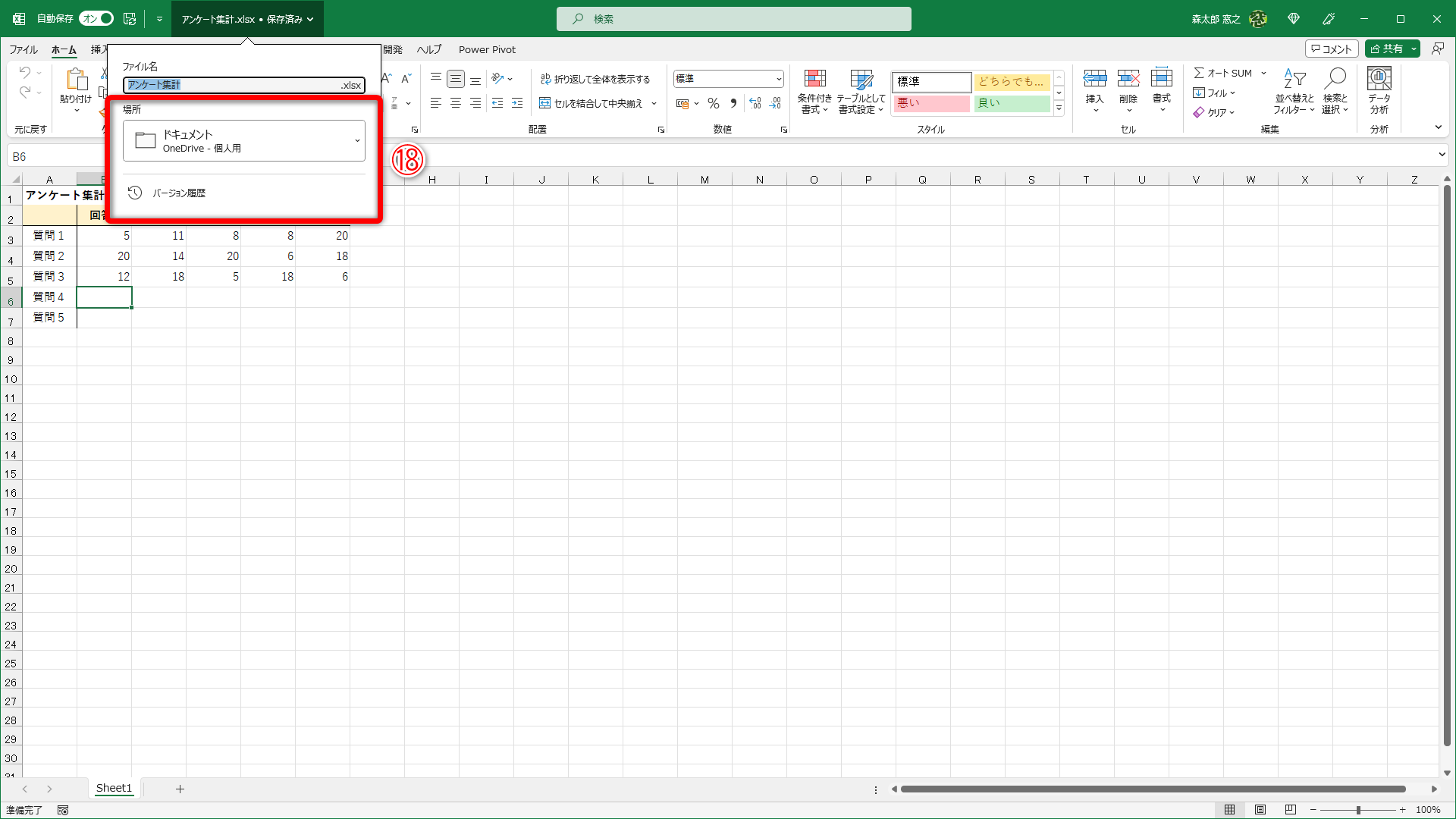The height and width of the screenshot is (819, 1456).
Task: Open the Power Pivot tab
Action: pyautogui.click(x=487, y=49)
